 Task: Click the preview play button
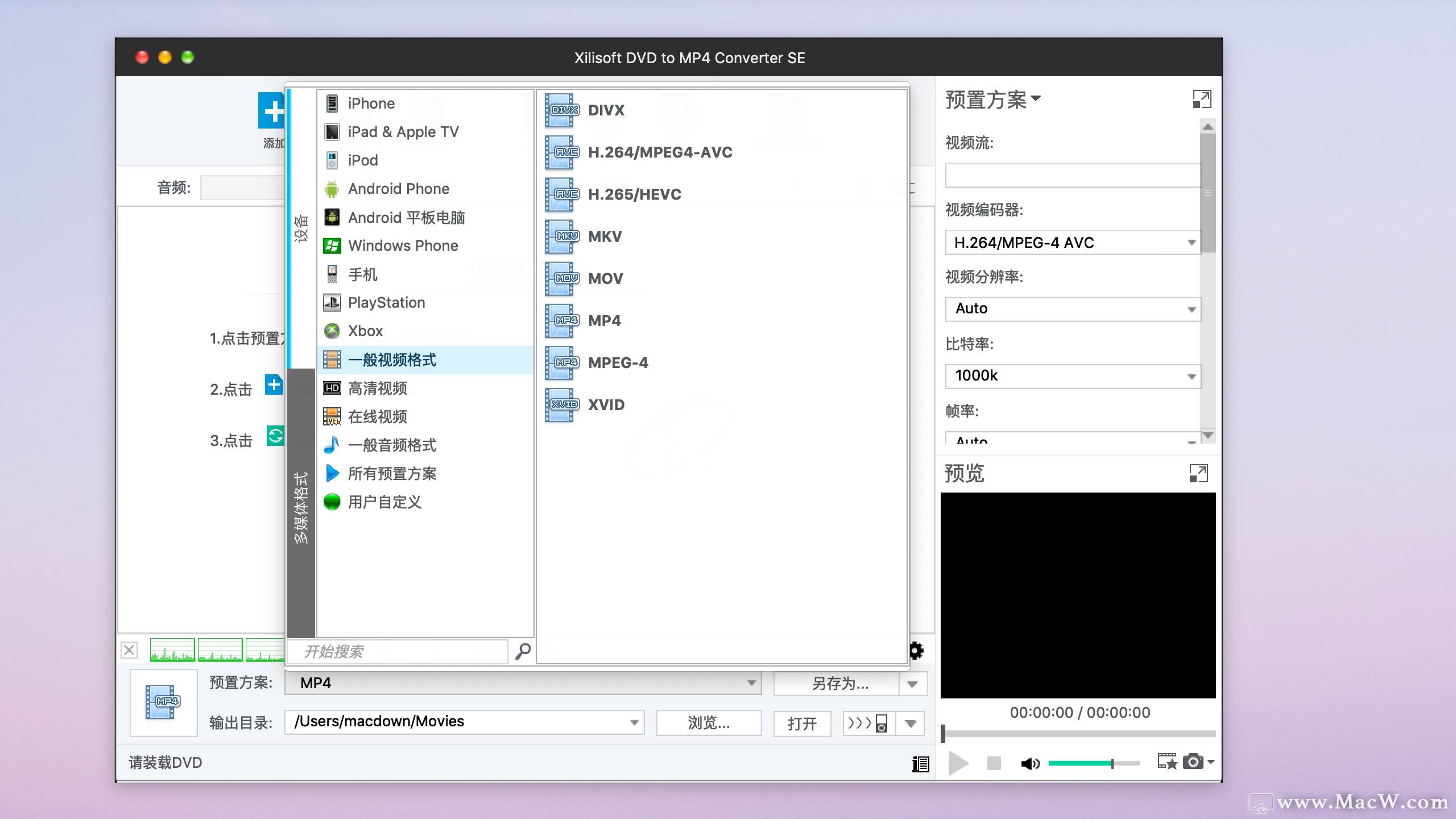(958, 763)
